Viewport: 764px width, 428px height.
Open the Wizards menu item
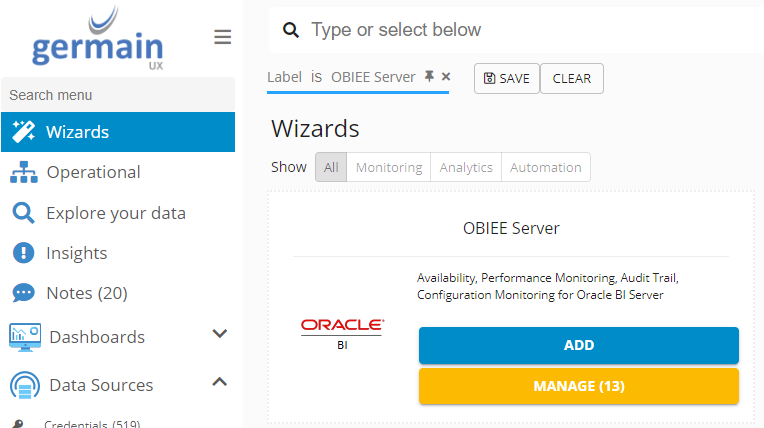tap(118, 132)
